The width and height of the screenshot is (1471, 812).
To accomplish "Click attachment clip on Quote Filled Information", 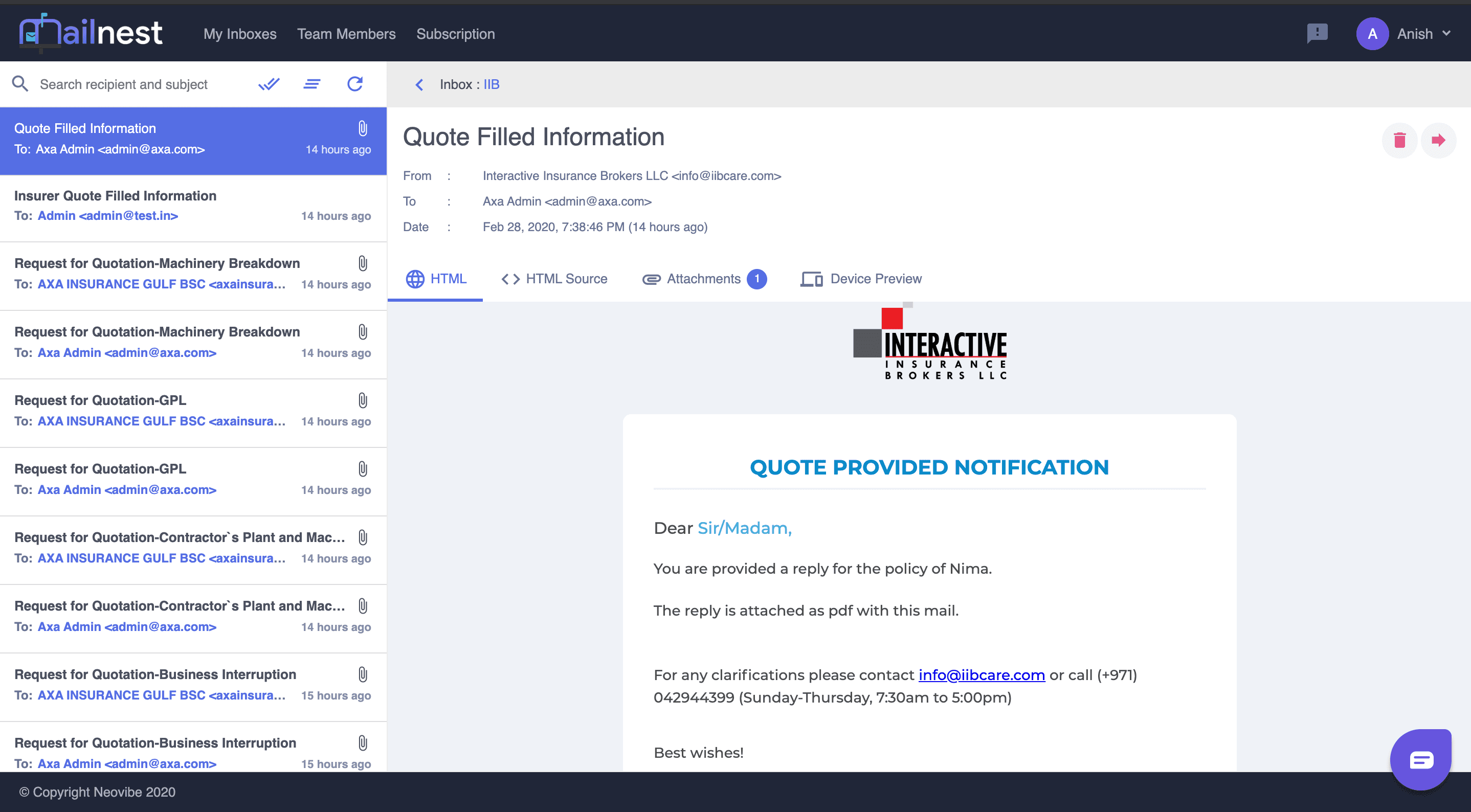I will [363, 128].
